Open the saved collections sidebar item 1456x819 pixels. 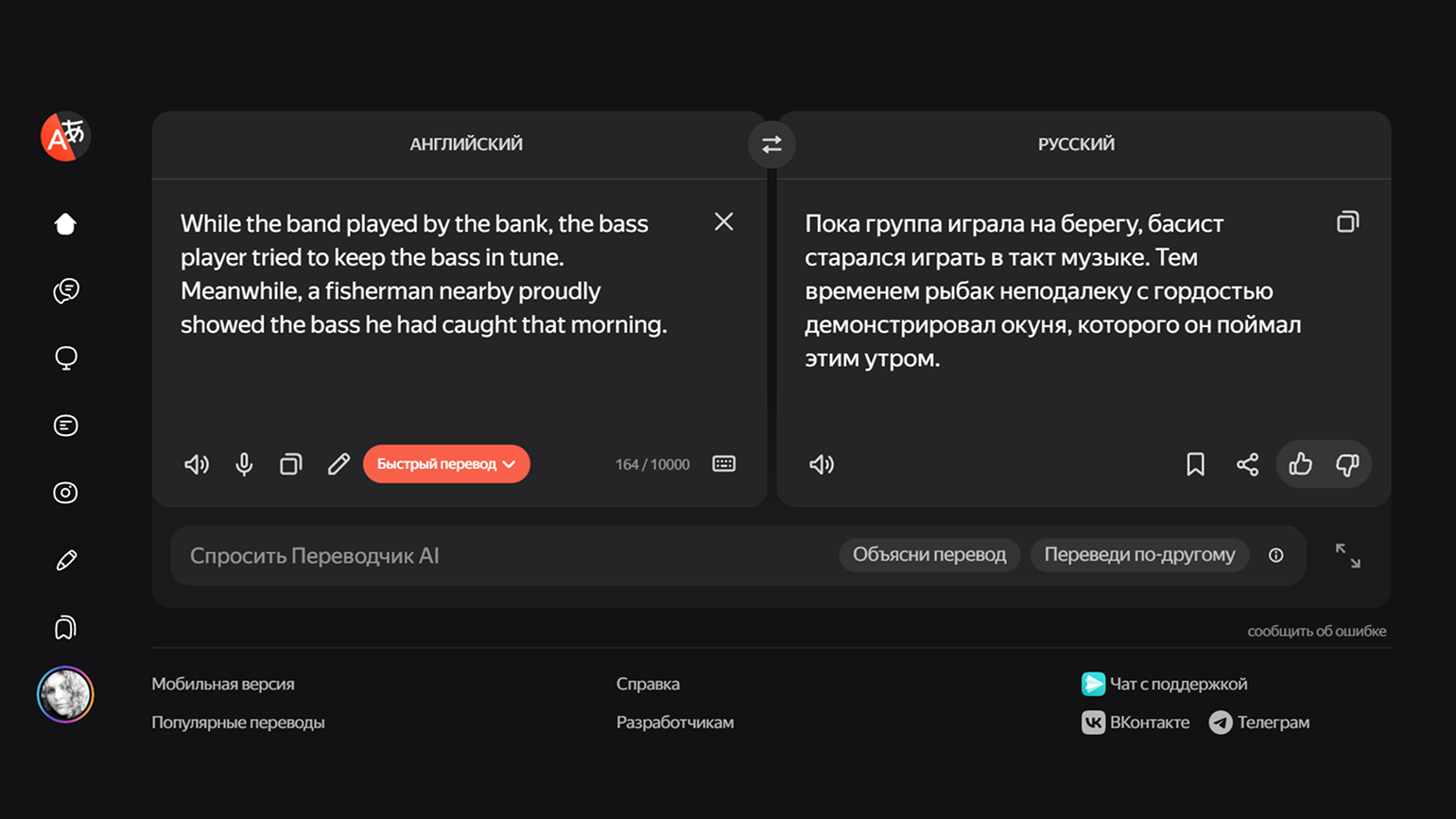click(x=65, y=628)
